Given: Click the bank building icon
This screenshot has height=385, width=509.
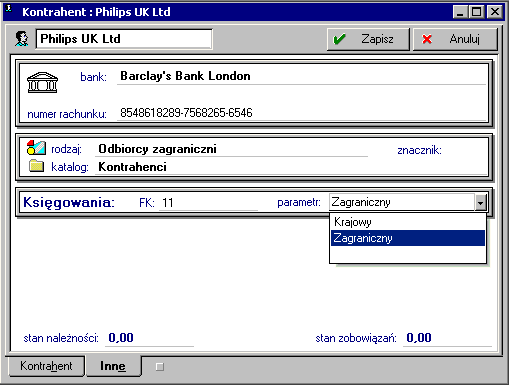Looking at the screenshot, I should click(42, 82).
